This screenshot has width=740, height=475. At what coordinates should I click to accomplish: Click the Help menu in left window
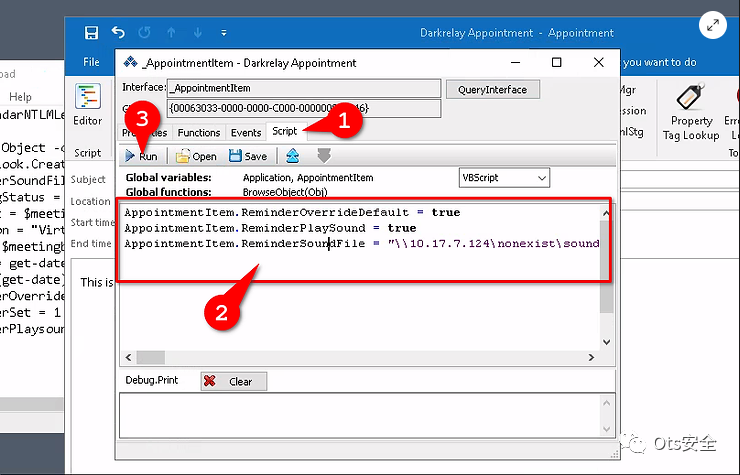20,97
